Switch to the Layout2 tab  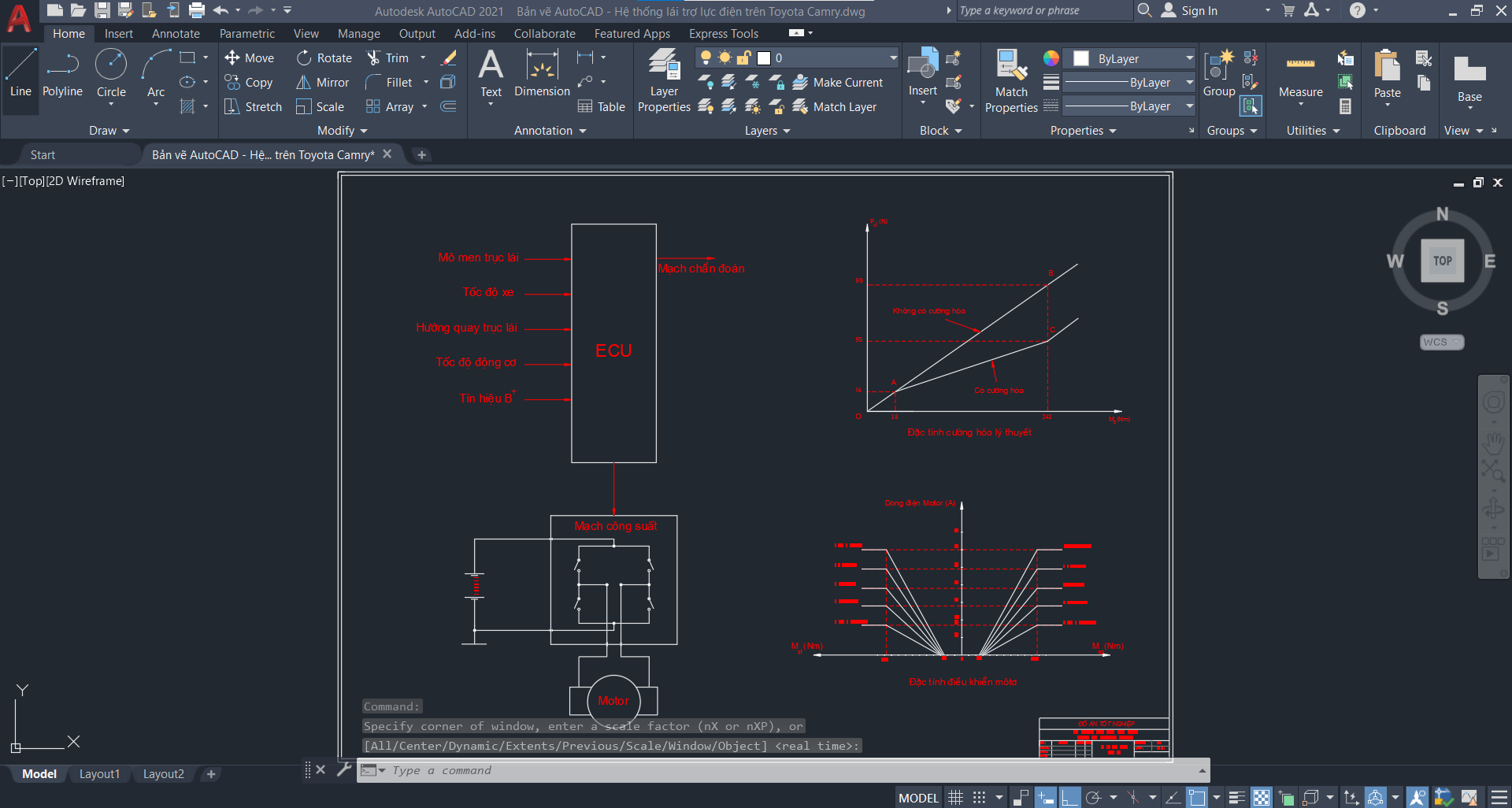(x=163, y=774)
